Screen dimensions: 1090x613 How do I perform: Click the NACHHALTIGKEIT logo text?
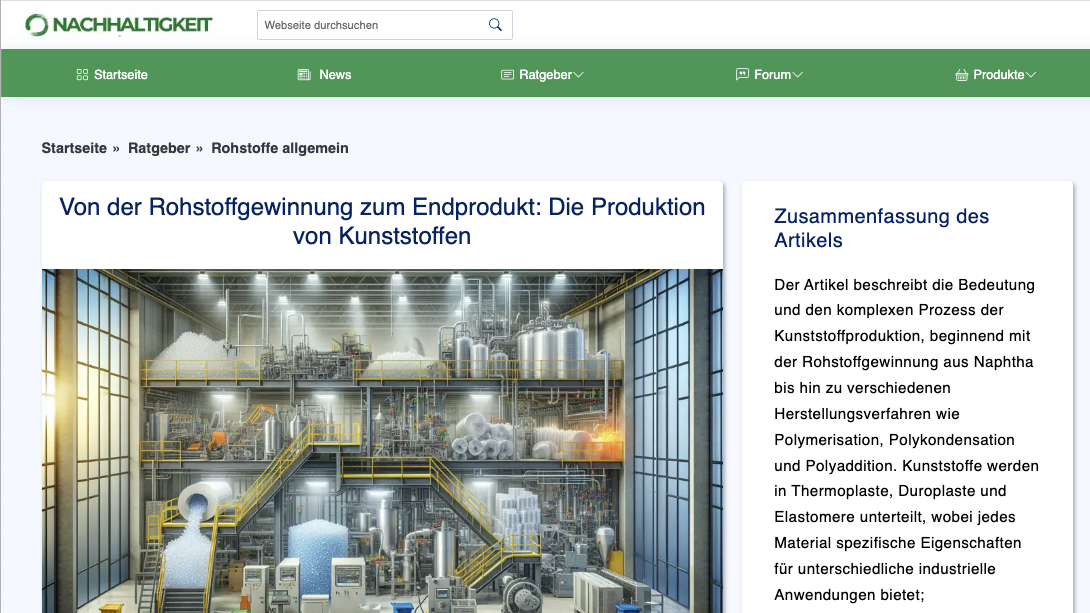135,23
